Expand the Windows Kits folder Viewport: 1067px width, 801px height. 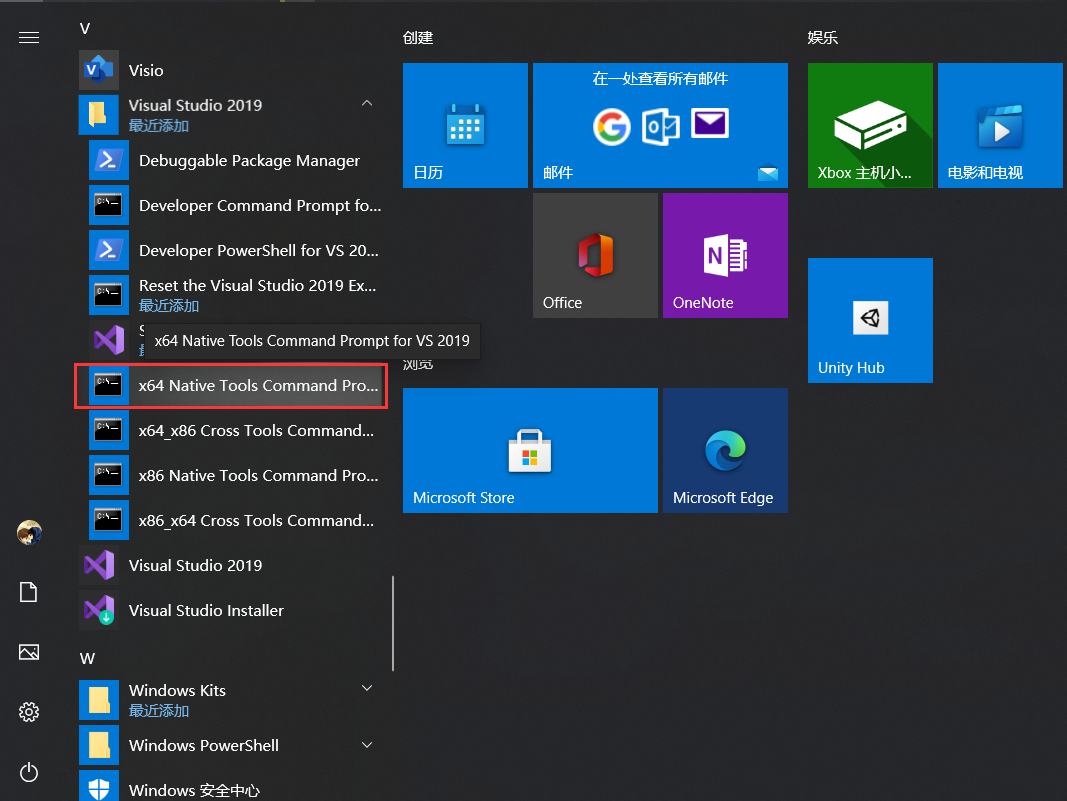point(367,688)
